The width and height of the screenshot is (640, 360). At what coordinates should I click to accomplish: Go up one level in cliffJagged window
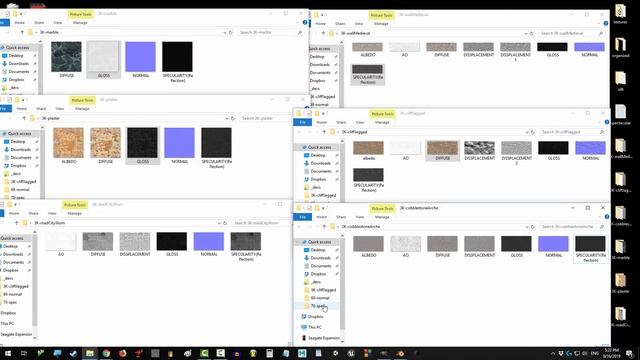click(x=324, y=132)
